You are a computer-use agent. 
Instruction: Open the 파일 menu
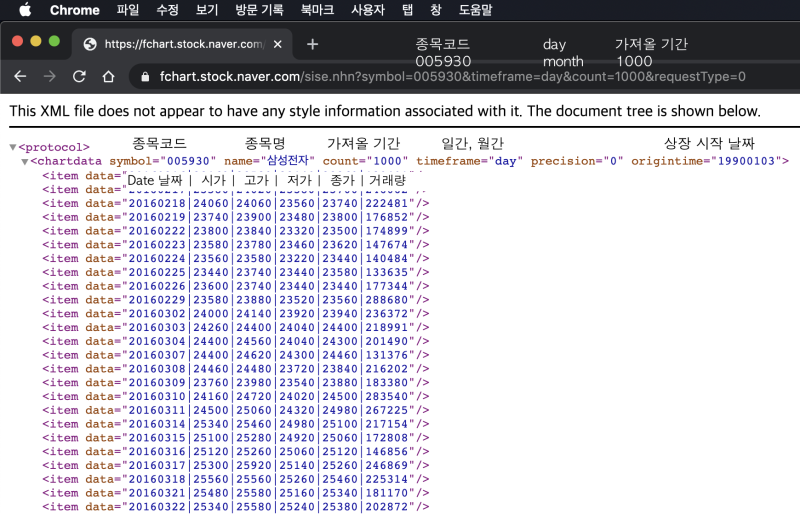128,10
